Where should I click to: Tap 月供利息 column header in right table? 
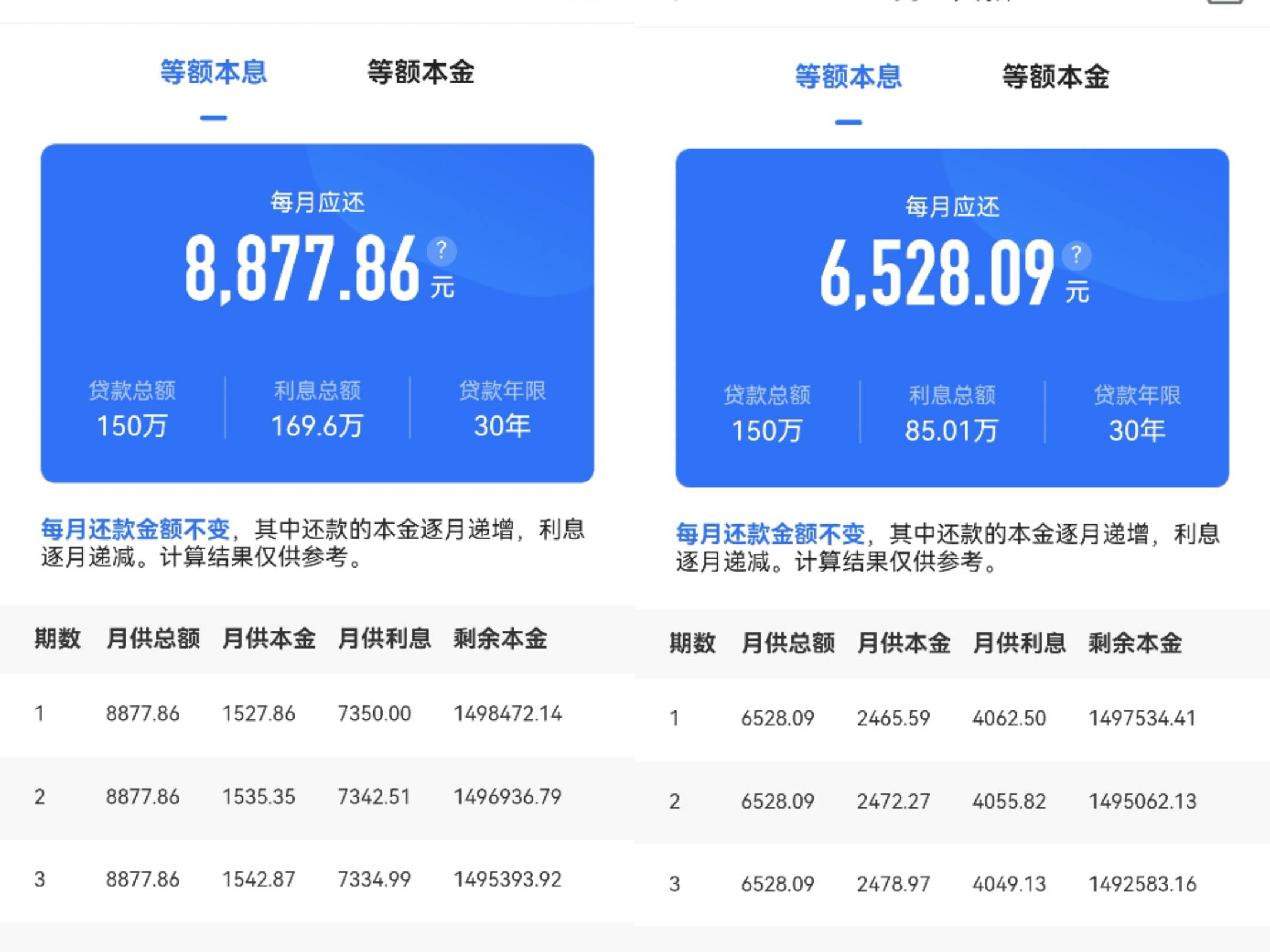1020,643
